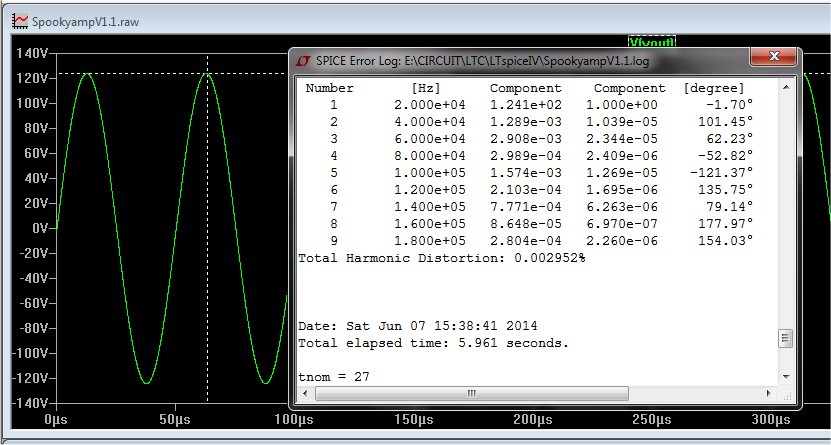Click the Total Harmonic Distortion: 0.002952% line
The width and height of the screenshot is (831, 445).
[441, 258]
